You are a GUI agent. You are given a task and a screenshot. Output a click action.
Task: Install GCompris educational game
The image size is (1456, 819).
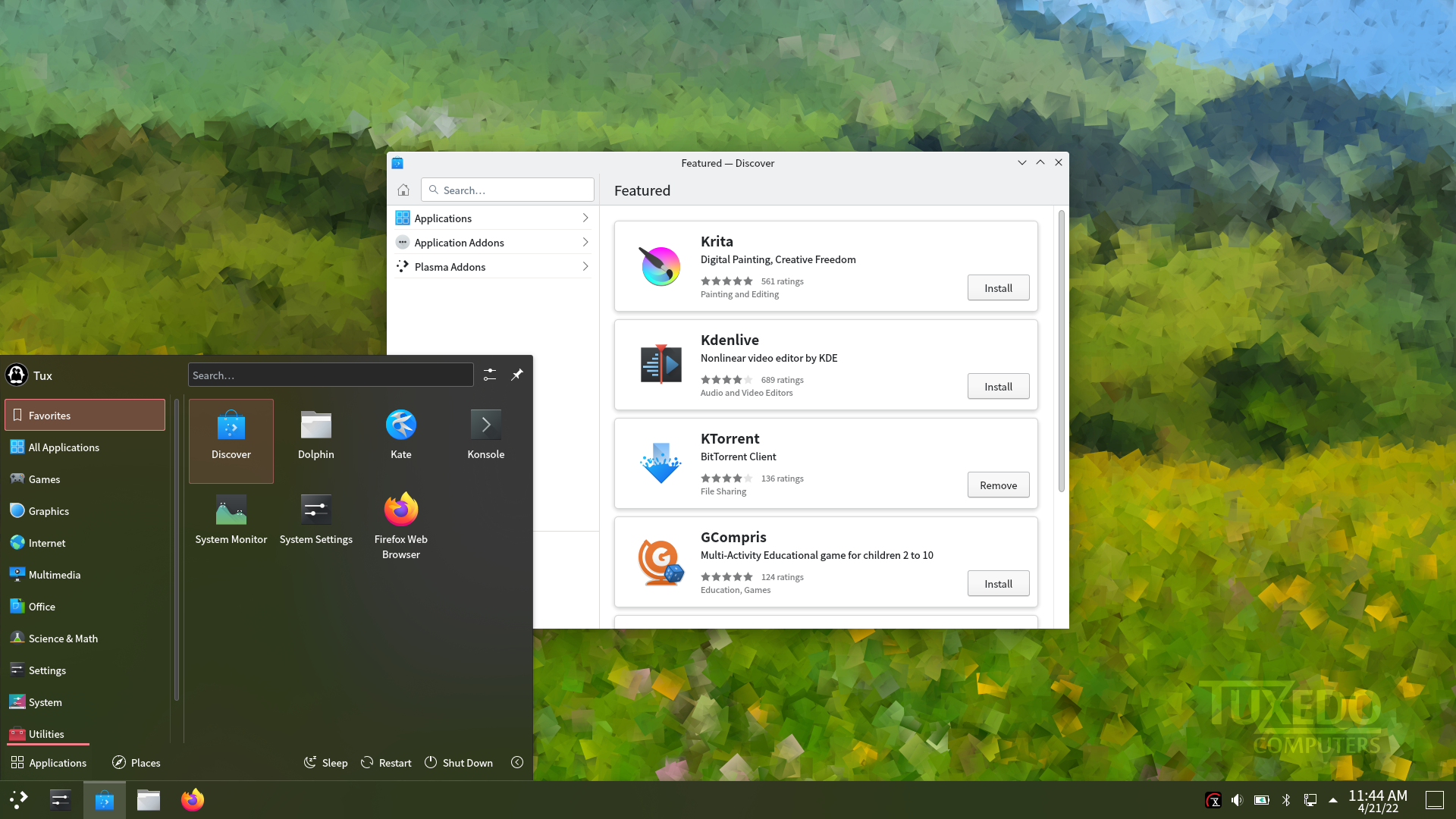coord(998,583)
